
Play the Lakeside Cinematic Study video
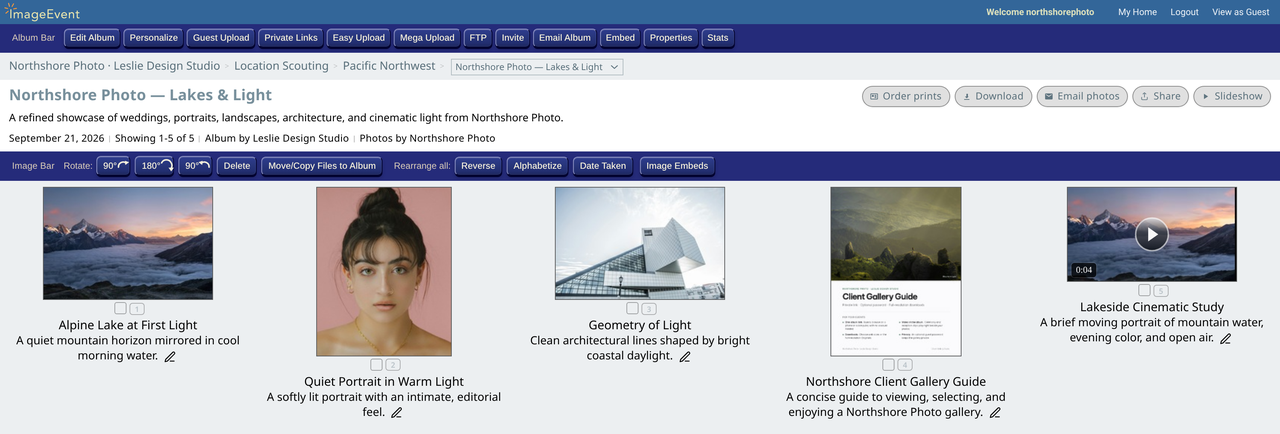[x=1152, y=234]
